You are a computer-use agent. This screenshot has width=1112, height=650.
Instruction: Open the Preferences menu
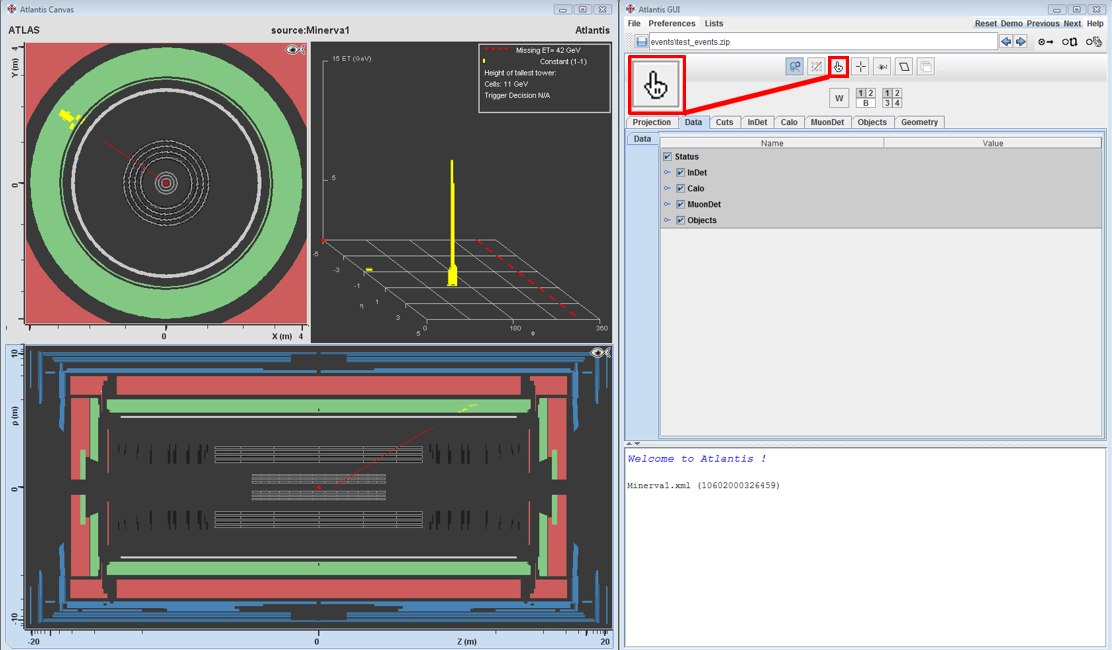click(x=671, y=24)
